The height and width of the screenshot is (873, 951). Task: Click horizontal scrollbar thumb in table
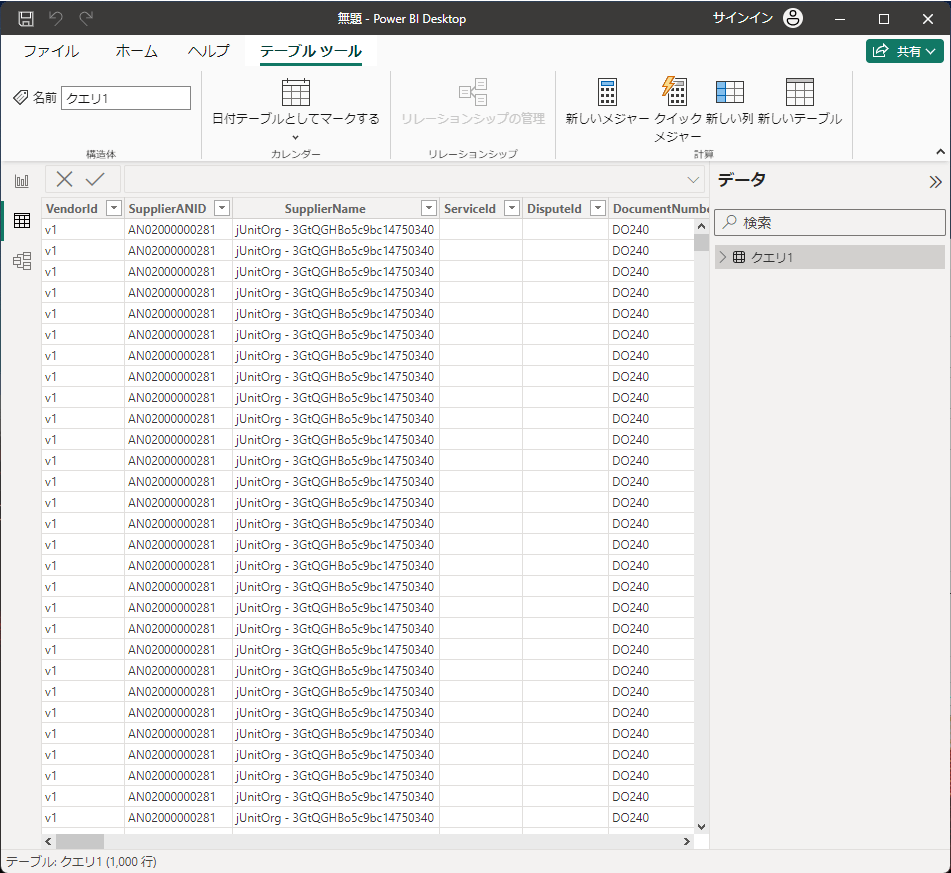[79, 841]
